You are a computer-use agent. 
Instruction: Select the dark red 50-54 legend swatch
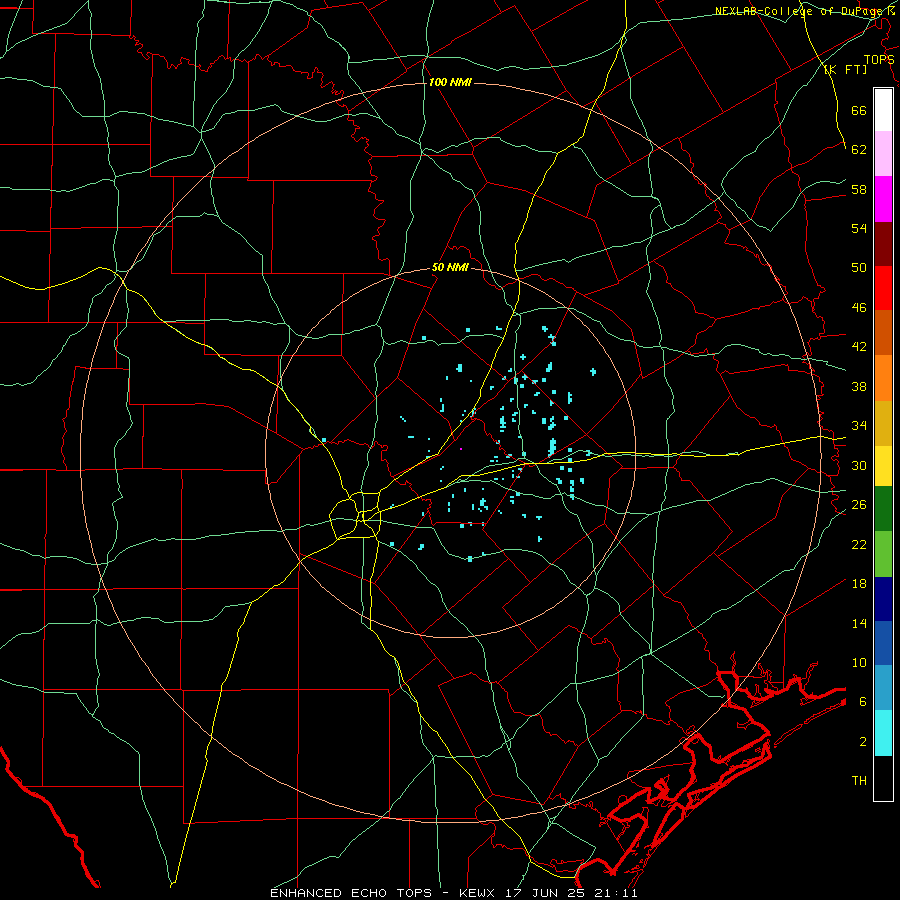[x=883, y=244]
